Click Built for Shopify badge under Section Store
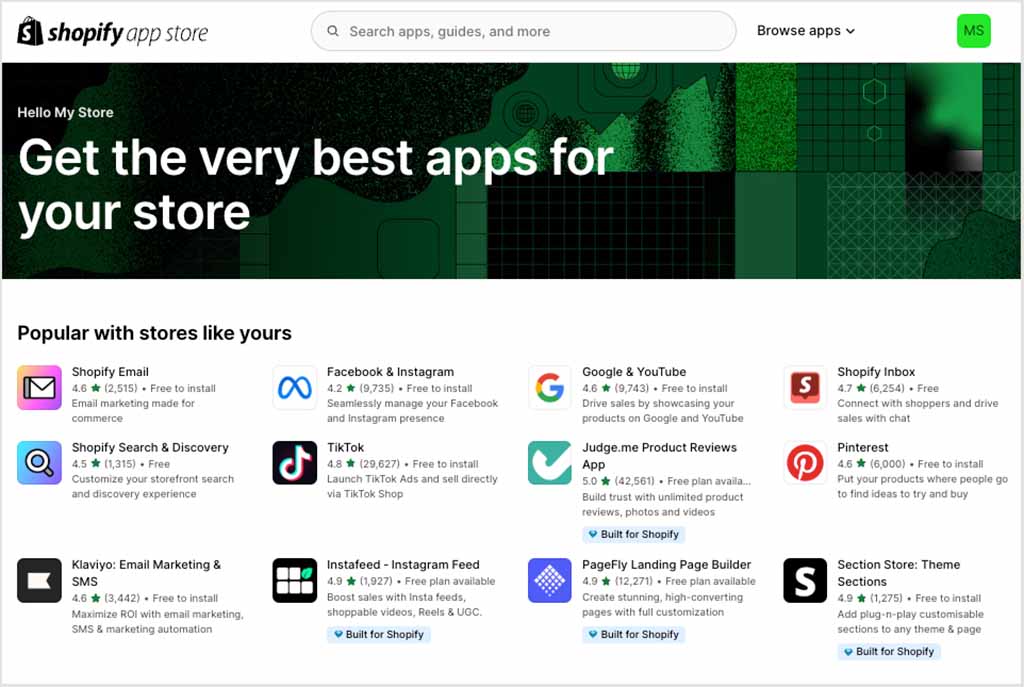 tap(889, 652)
